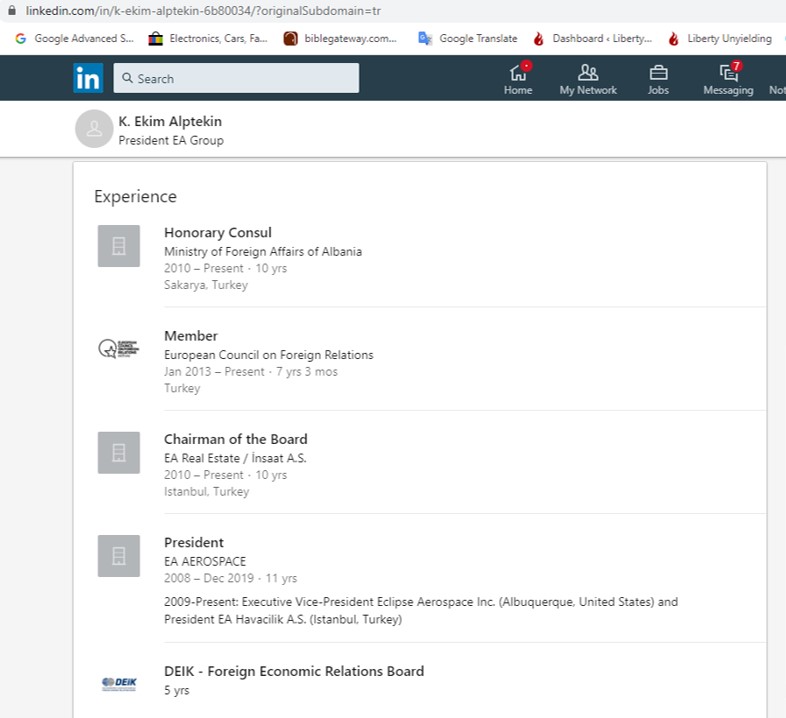Open the Member position title

[190, 336]
